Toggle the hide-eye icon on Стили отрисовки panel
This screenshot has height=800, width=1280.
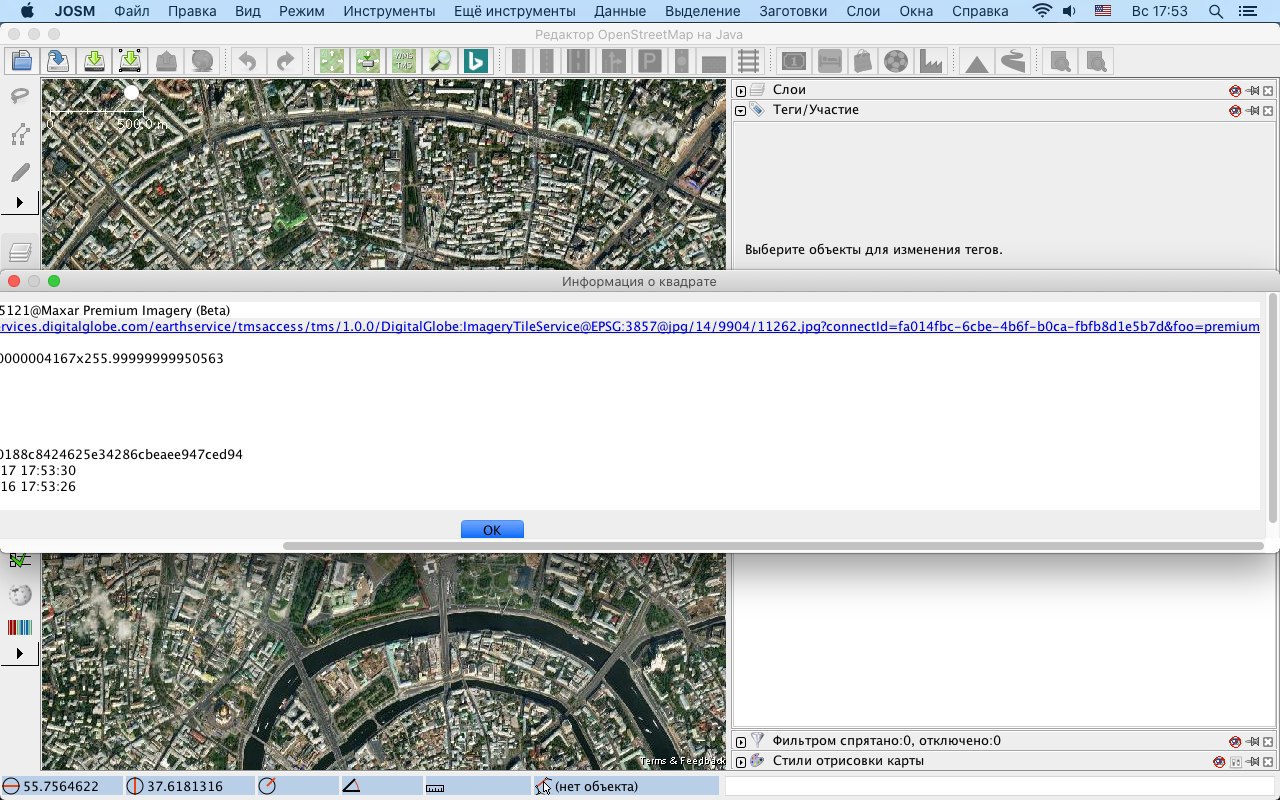click(1219, 761)
